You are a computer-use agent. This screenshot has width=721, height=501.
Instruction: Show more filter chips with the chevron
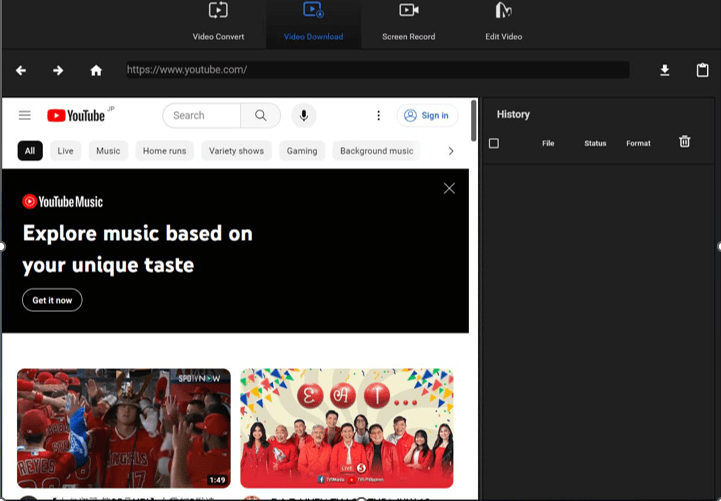click(x=451, y=151)
